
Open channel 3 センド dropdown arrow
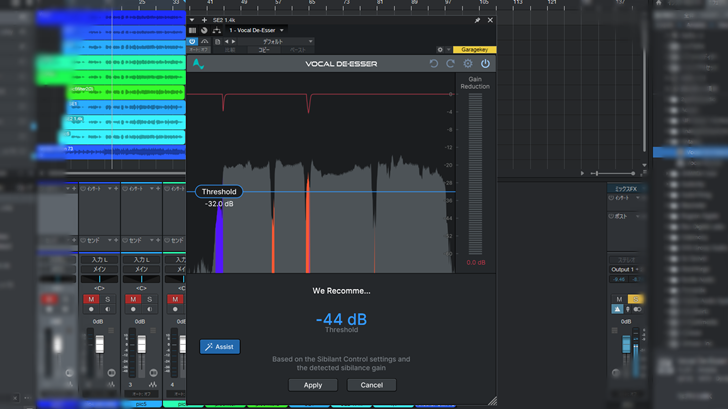pos(151,240)
